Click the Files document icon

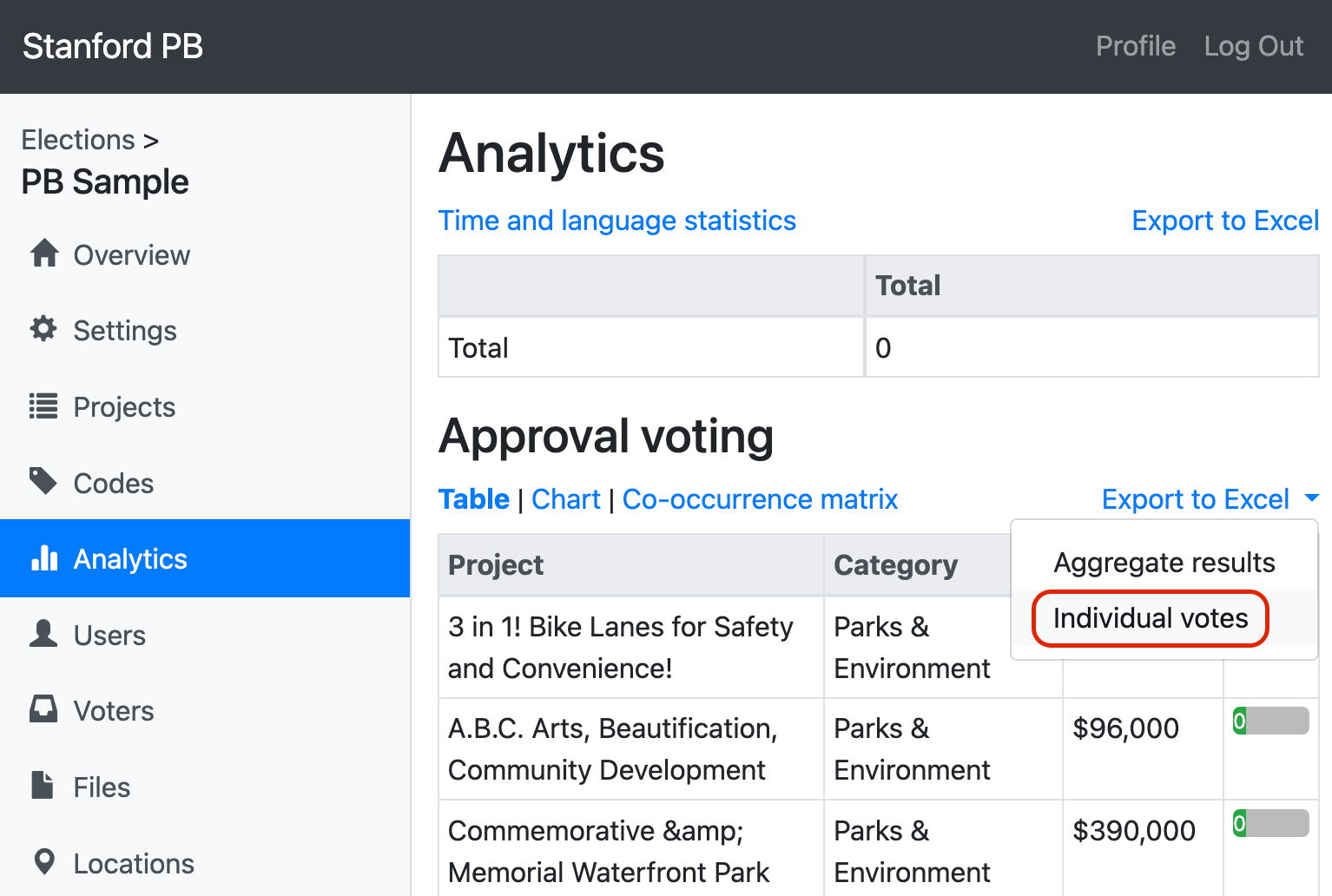43,786
